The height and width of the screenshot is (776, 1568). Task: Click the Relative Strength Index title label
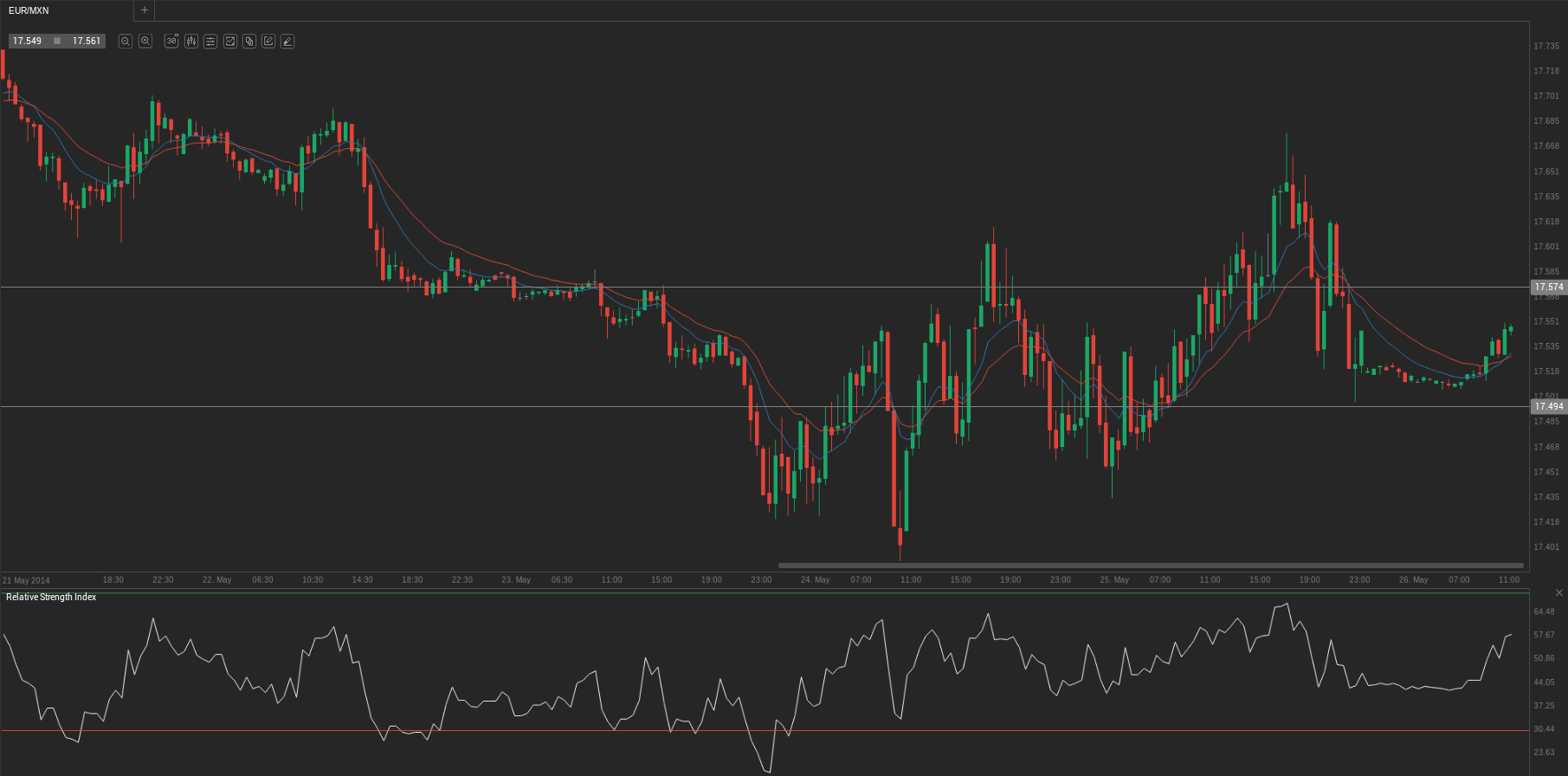tap(51, 597)
